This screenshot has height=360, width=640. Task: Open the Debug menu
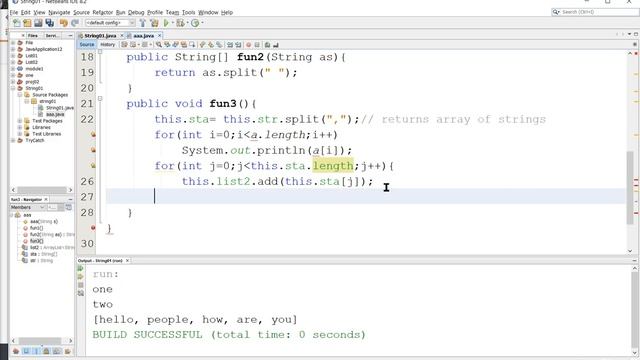pyautogui.click(x=136, y=12)
